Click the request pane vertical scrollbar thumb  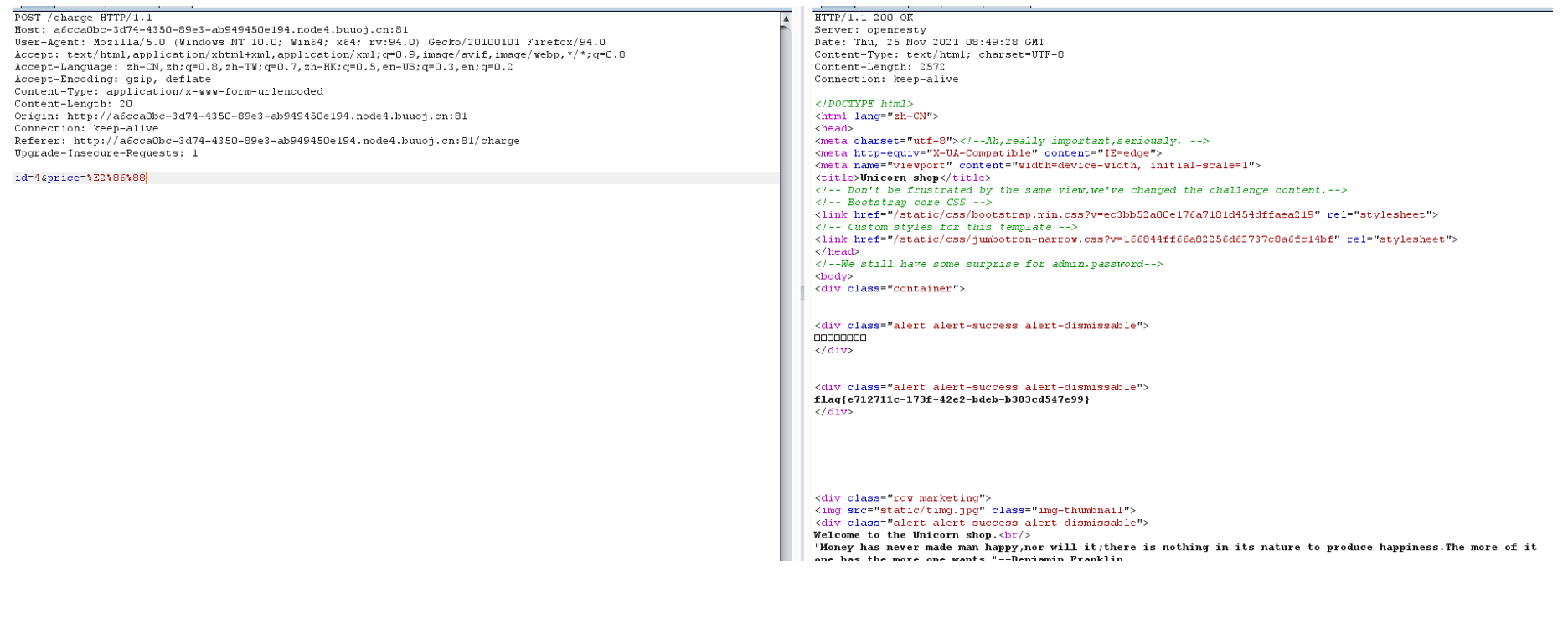tap(786, 293)
